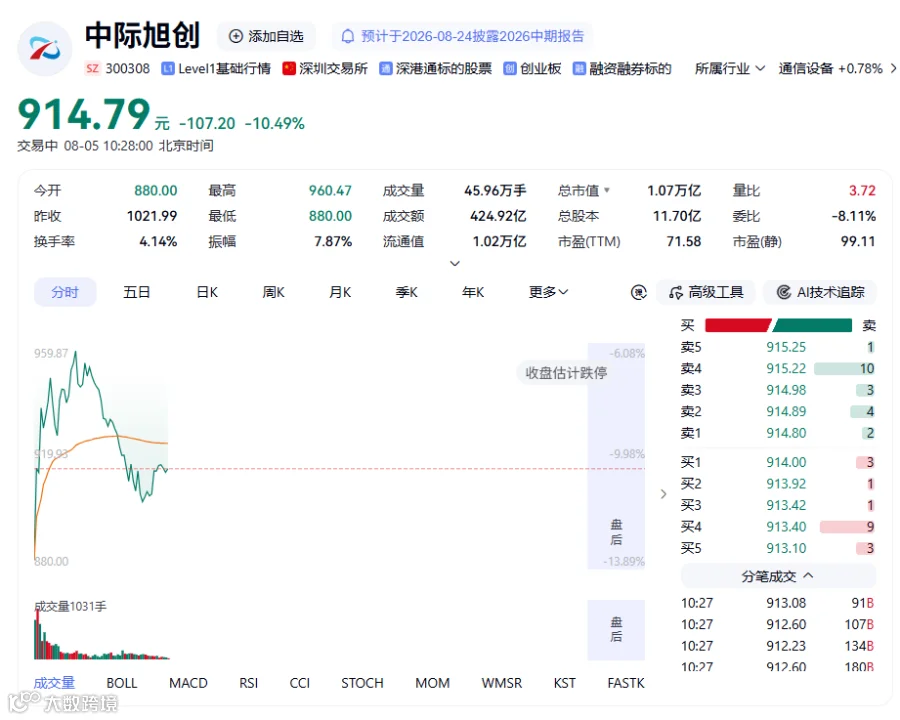900x720 pixels.
Task: Open the 更多 periods dropdown
Action: point(548,292)
